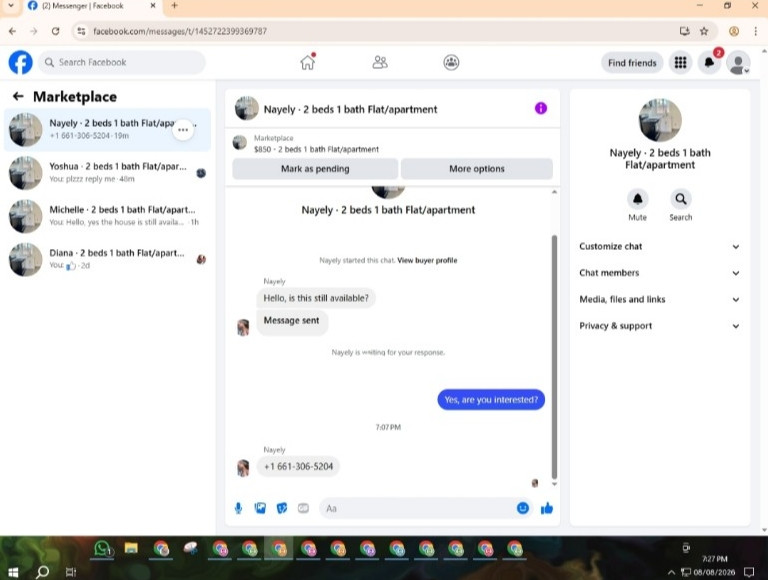Open the nine-dot Menu grid icon

(x=680, y=63)
